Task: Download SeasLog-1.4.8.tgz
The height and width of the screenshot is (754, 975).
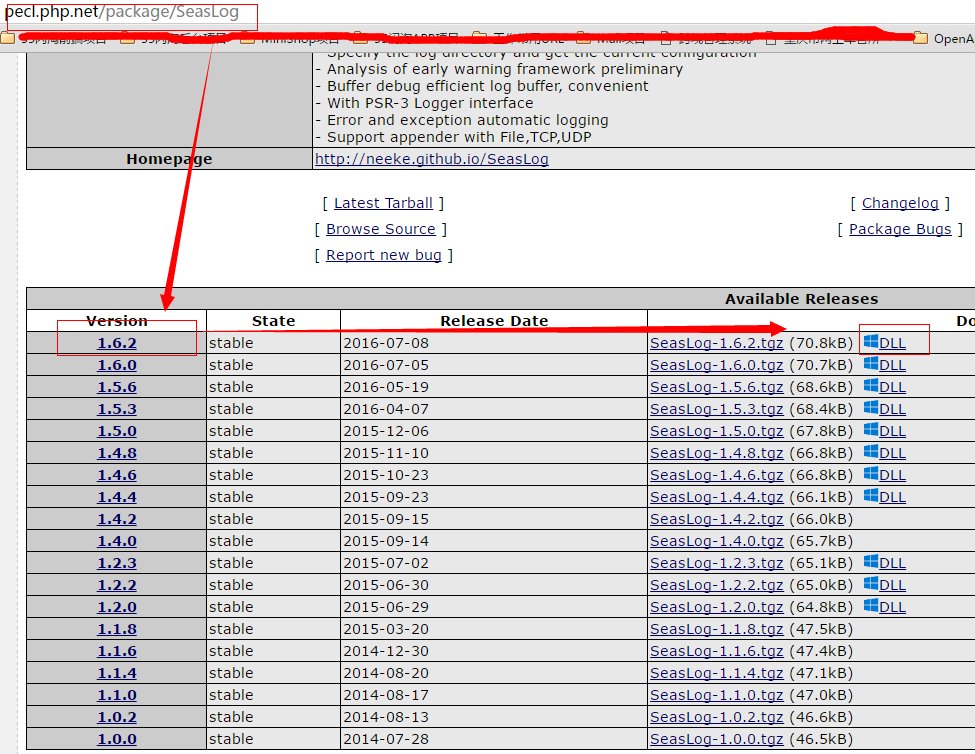Action: [x=716, y=453]
